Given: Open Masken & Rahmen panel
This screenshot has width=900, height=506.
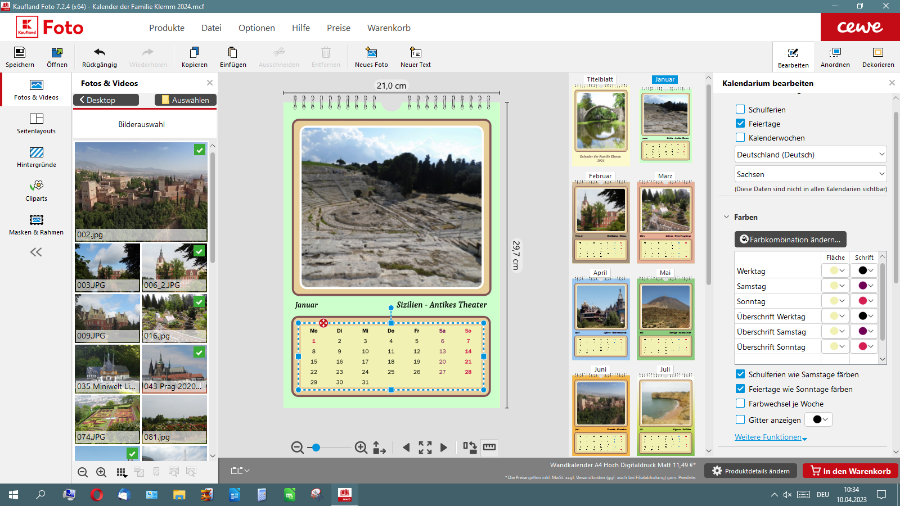Looking at the screenshot, I should [37, 220].
